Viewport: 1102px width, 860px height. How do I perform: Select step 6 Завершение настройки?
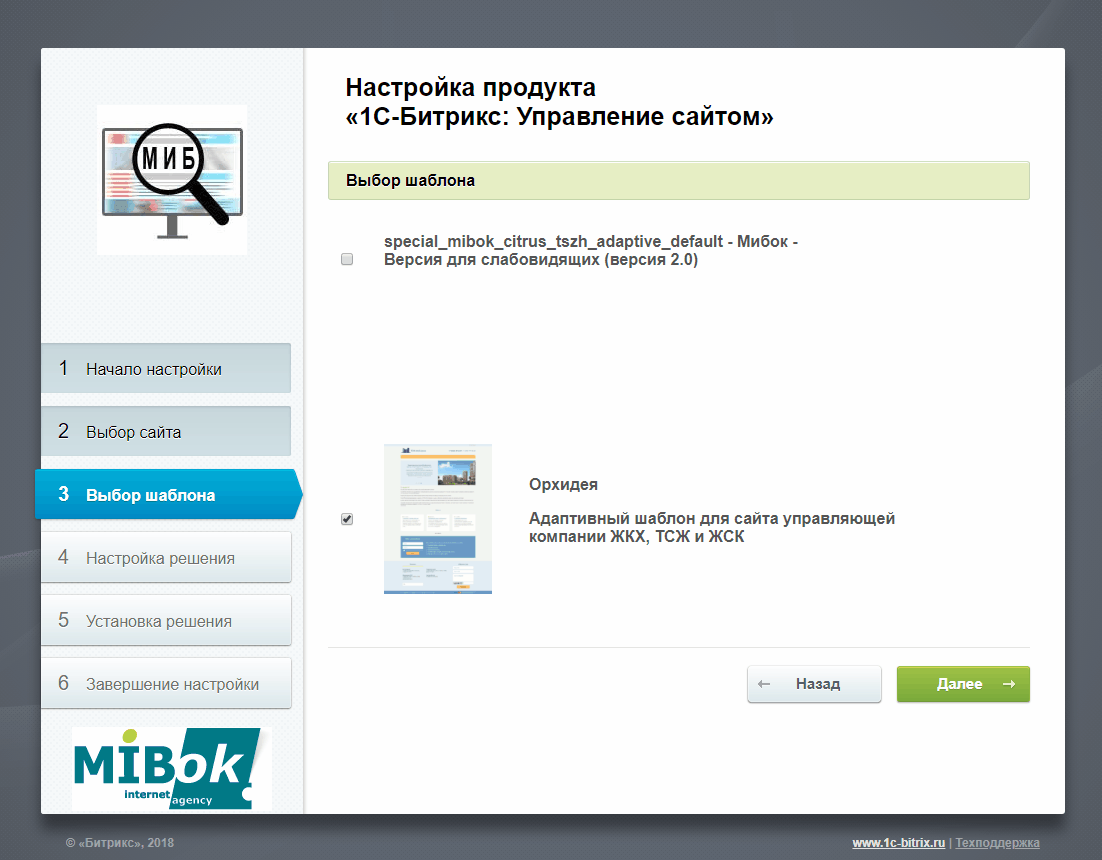click(x=166, y=683)
